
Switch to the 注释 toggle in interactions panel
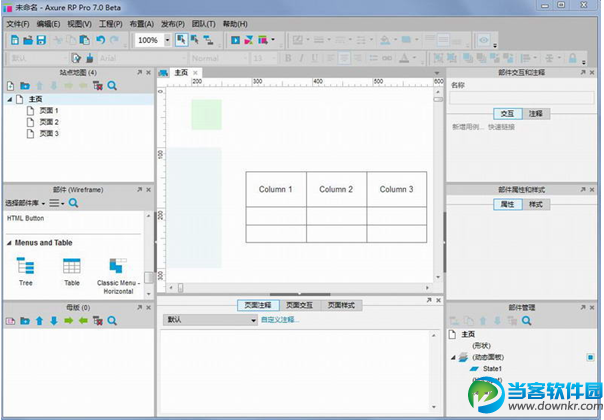[x=536, y=114]
